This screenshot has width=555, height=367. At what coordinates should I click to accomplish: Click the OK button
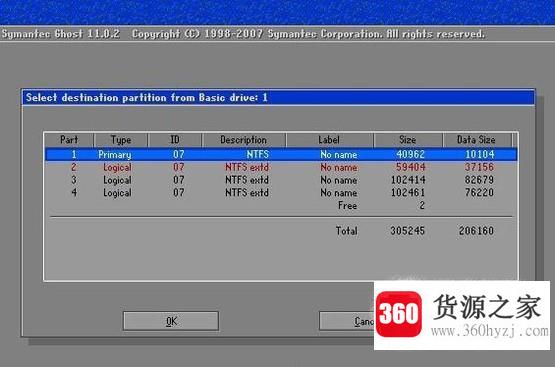171,321
